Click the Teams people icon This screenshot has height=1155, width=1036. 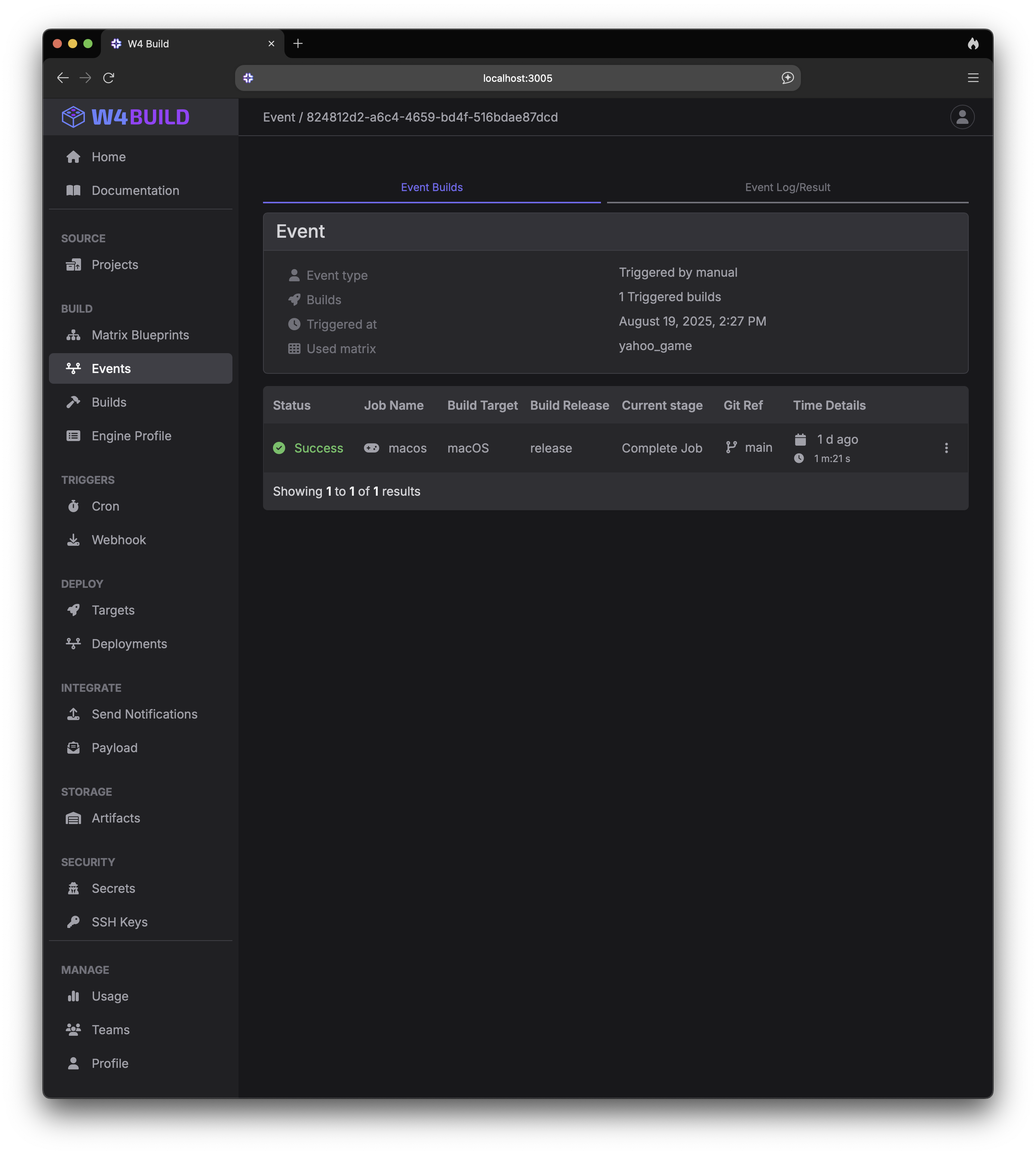(x=73, y=1029)
